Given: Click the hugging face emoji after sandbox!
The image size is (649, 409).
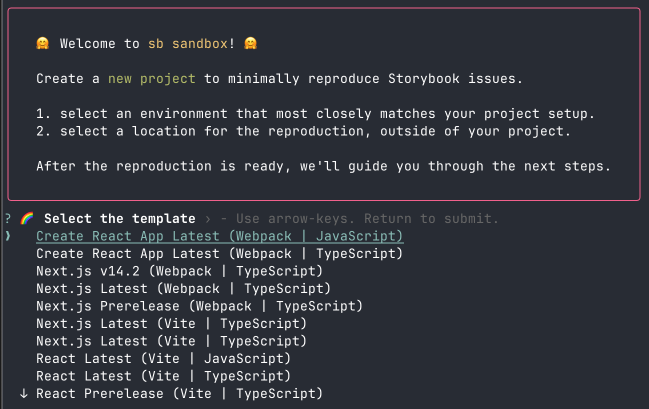Looking at the screenshot, I should click(251, 45).
